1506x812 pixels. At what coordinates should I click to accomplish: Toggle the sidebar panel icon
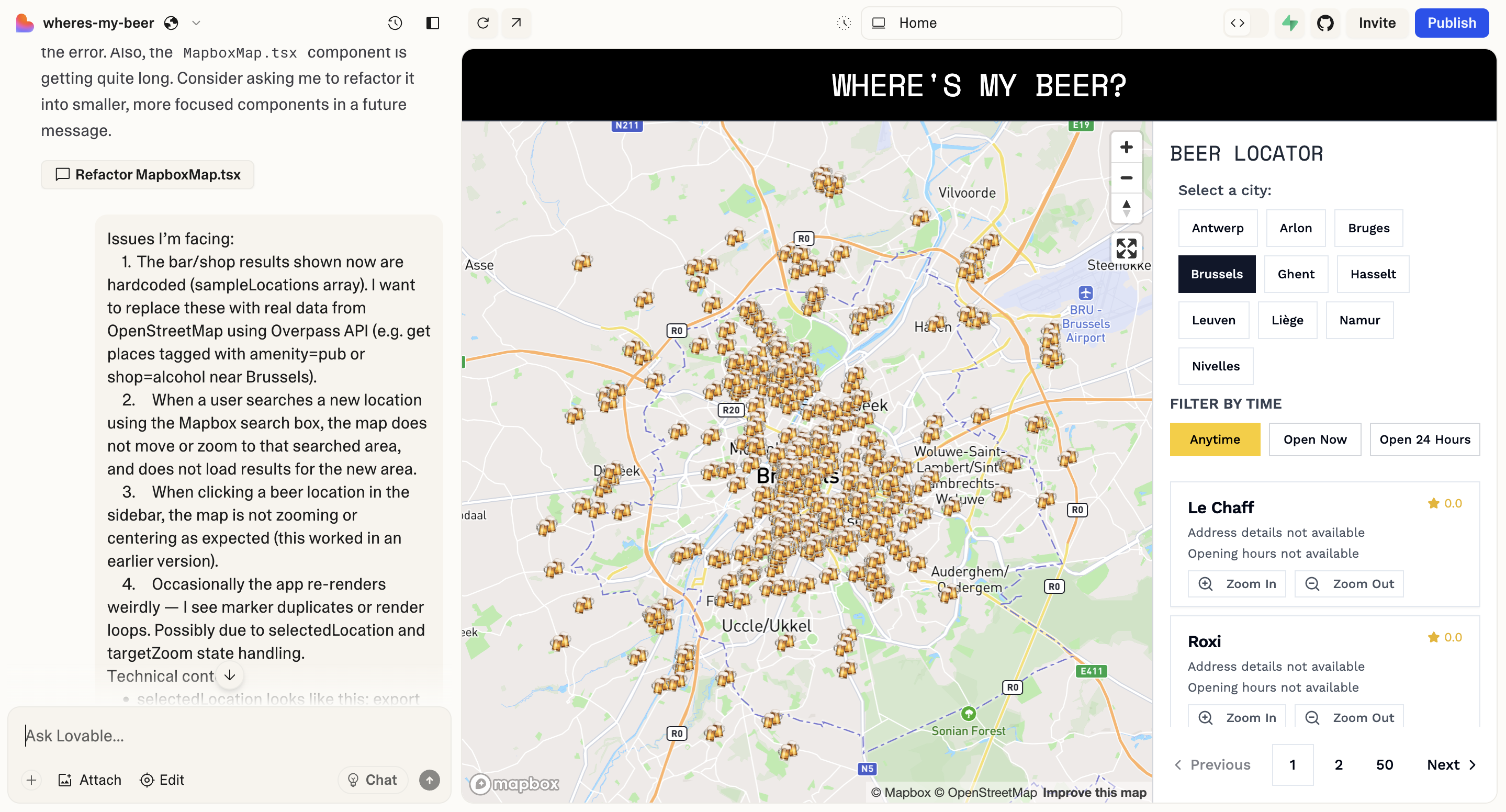(433, 23)
